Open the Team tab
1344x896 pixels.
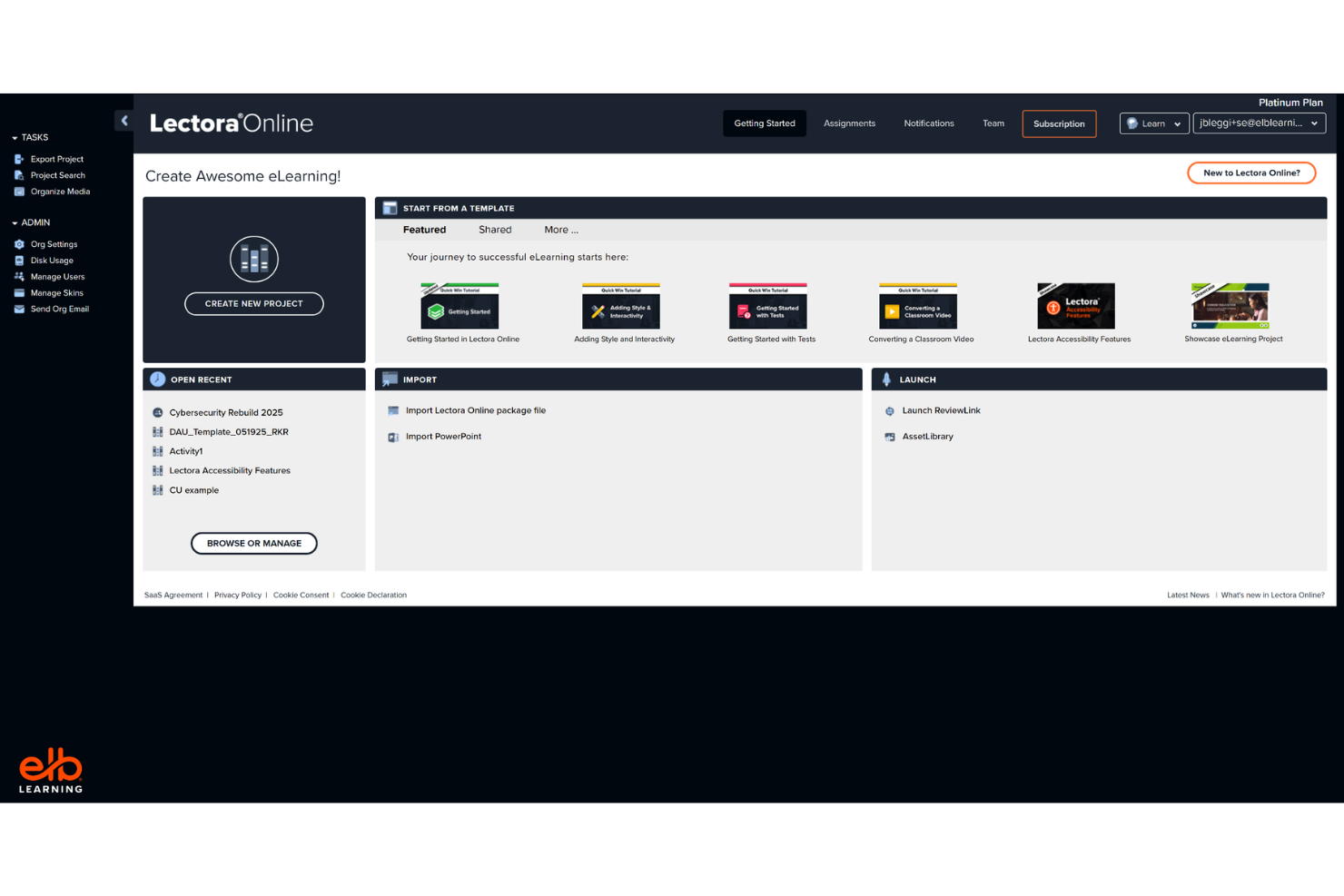click(993, 123)
